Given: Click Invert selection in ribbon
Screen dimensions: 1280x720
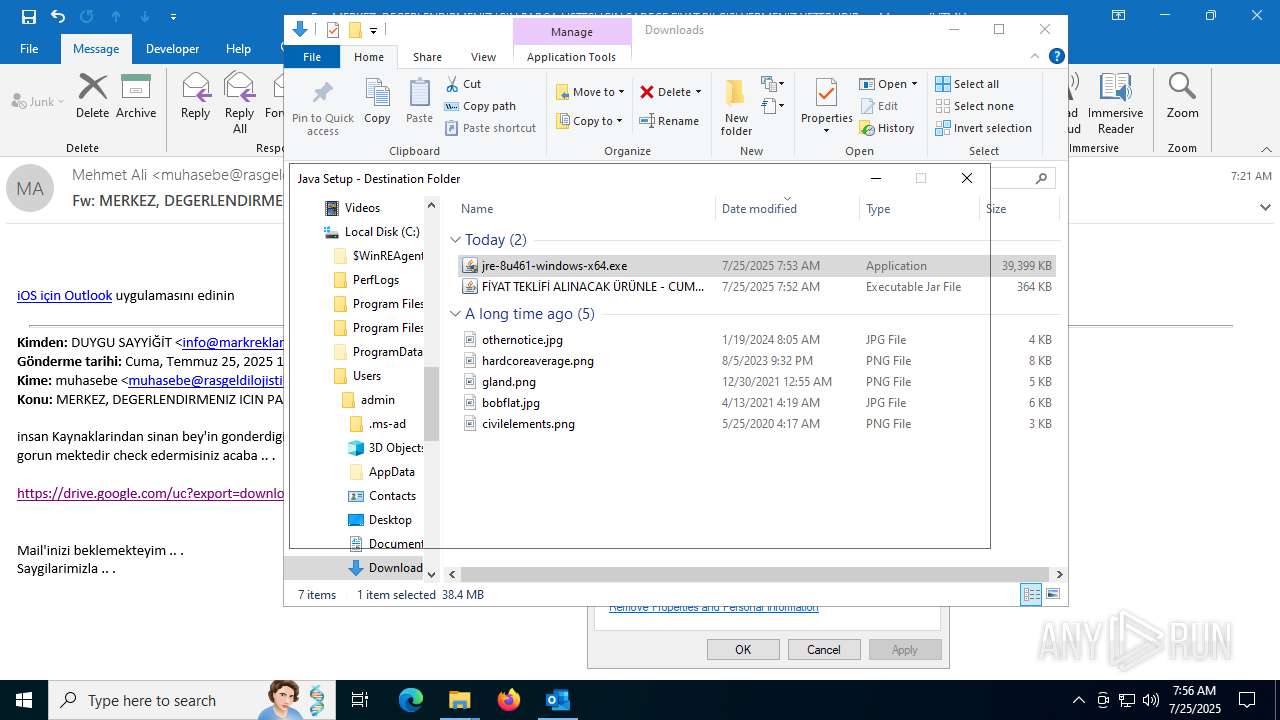Looking at the screenshot, I should pyautogui.click(x=984, y=128).
